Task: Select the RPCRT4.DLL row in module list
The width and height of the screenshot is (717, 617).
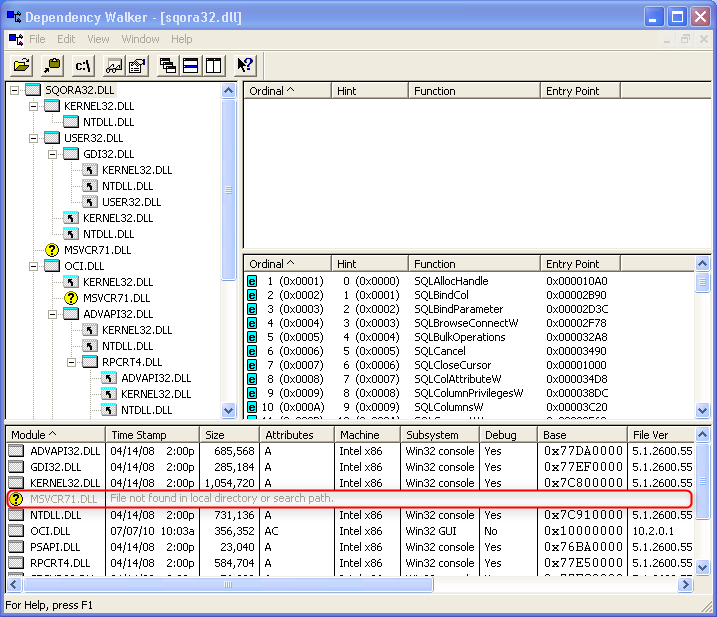Action: pos(350,563)
